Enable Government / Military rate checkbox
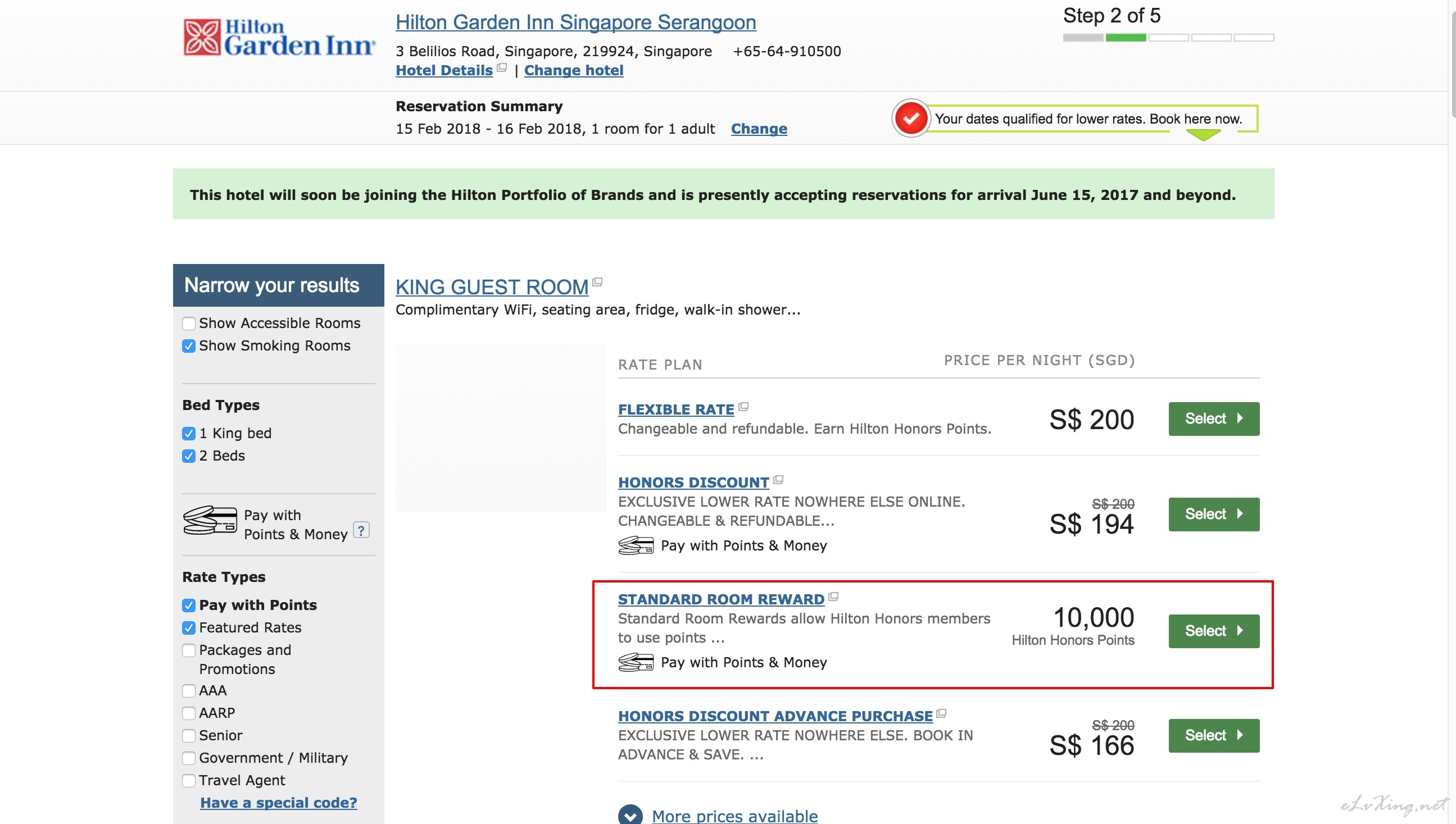The height and width of the screenshot is (824, 1456). click(x=188, y=758)
